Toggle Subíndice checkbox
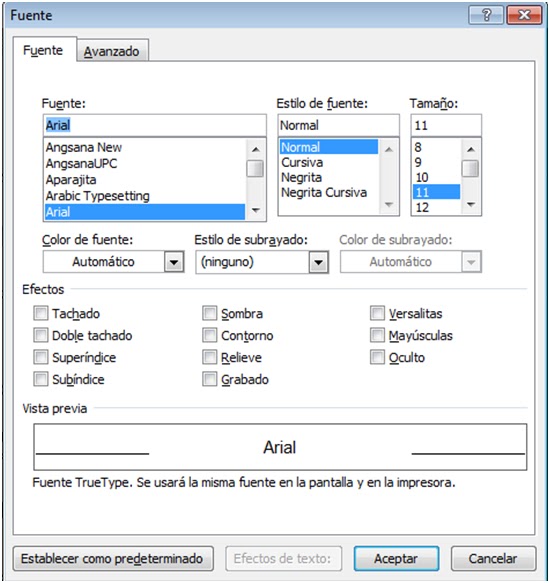This screenshot has width=549, height=583. (41, 379)
